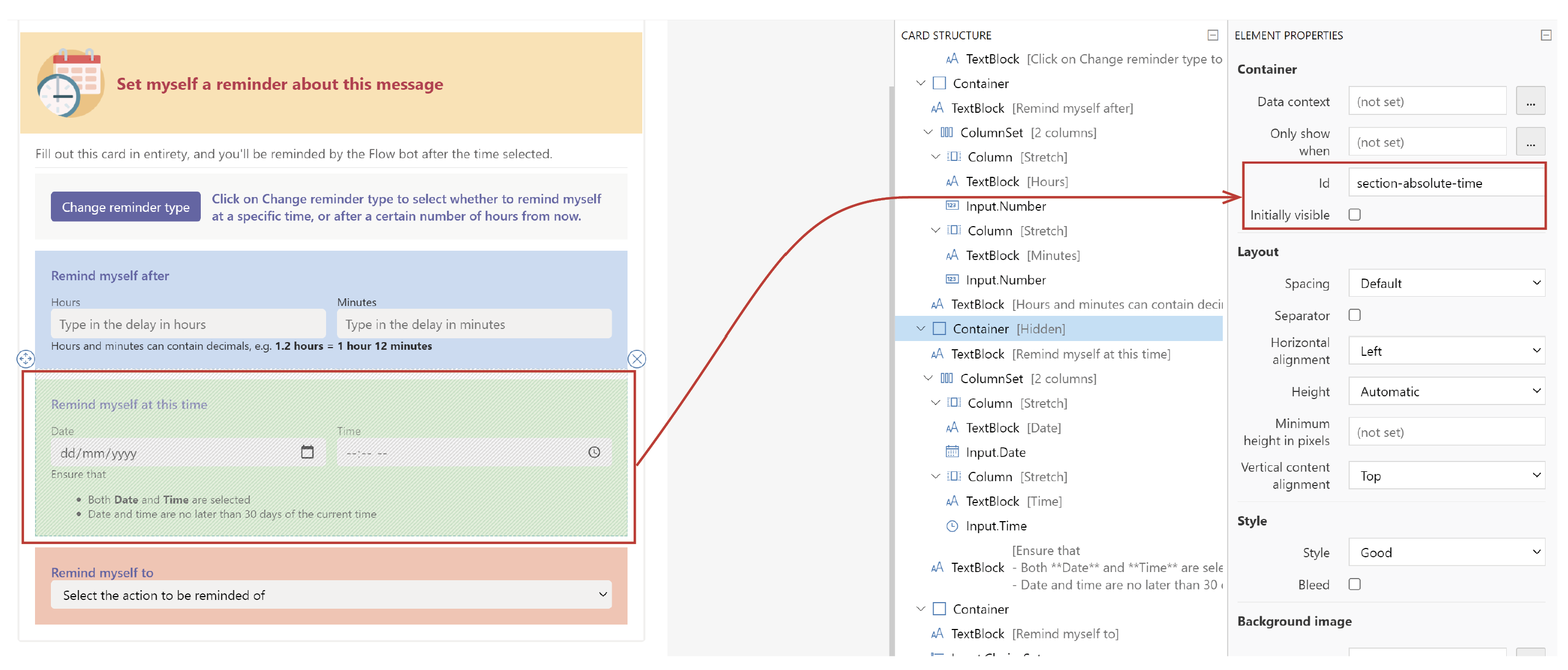This screenshot has width=1568, height=670.
Task: Click the time picker clock icon
Action: [x=594, y=452]
